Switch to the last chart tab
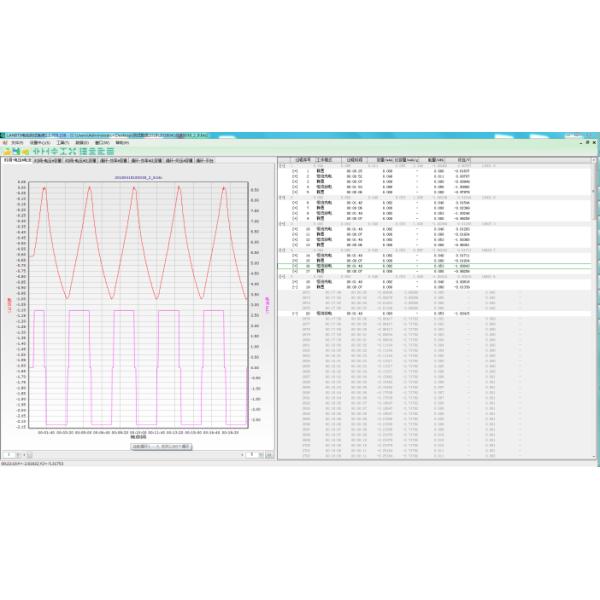600x600 pixels. (x=206, y=159)
